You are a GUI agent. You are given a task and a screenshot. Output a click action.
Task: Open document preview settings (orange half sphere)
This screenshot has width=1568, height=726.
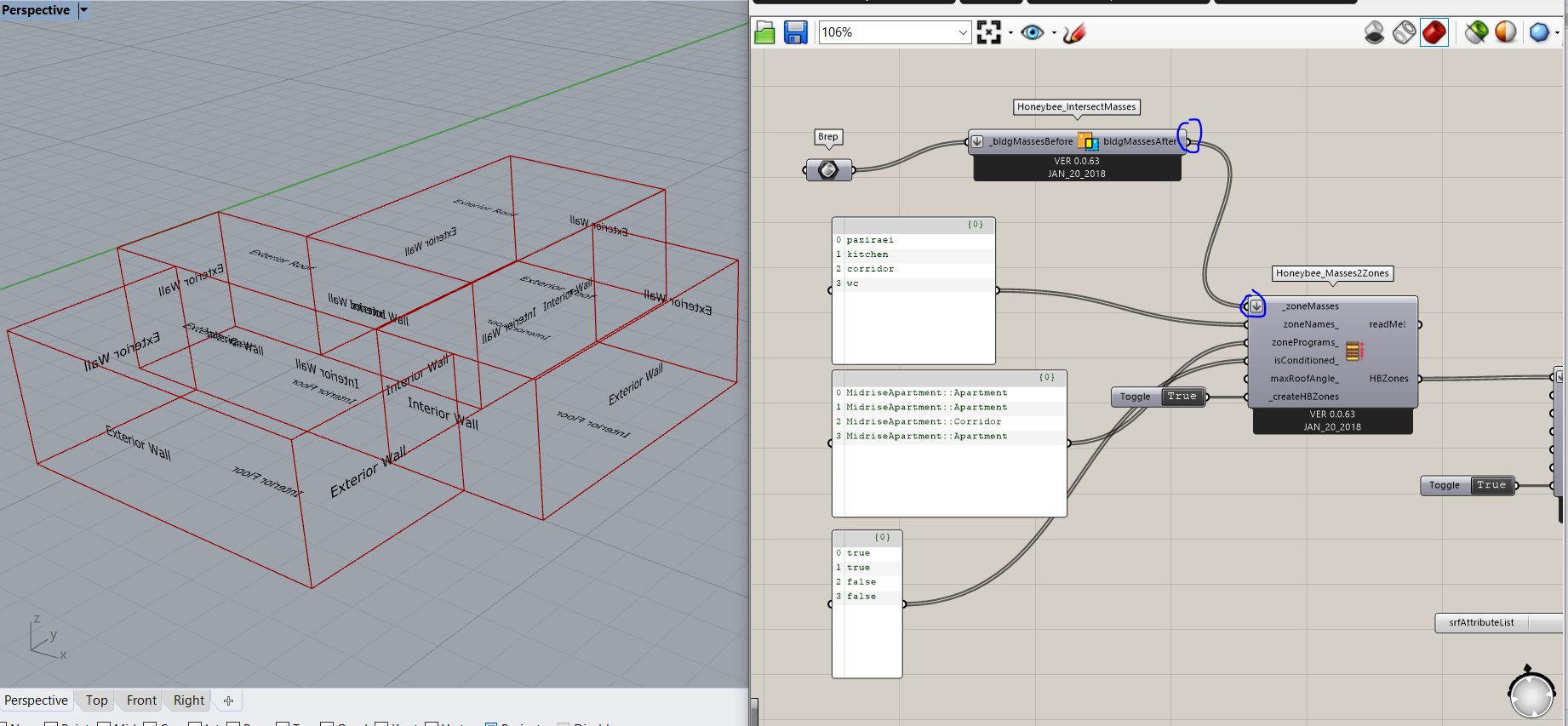click(1506, 32)
